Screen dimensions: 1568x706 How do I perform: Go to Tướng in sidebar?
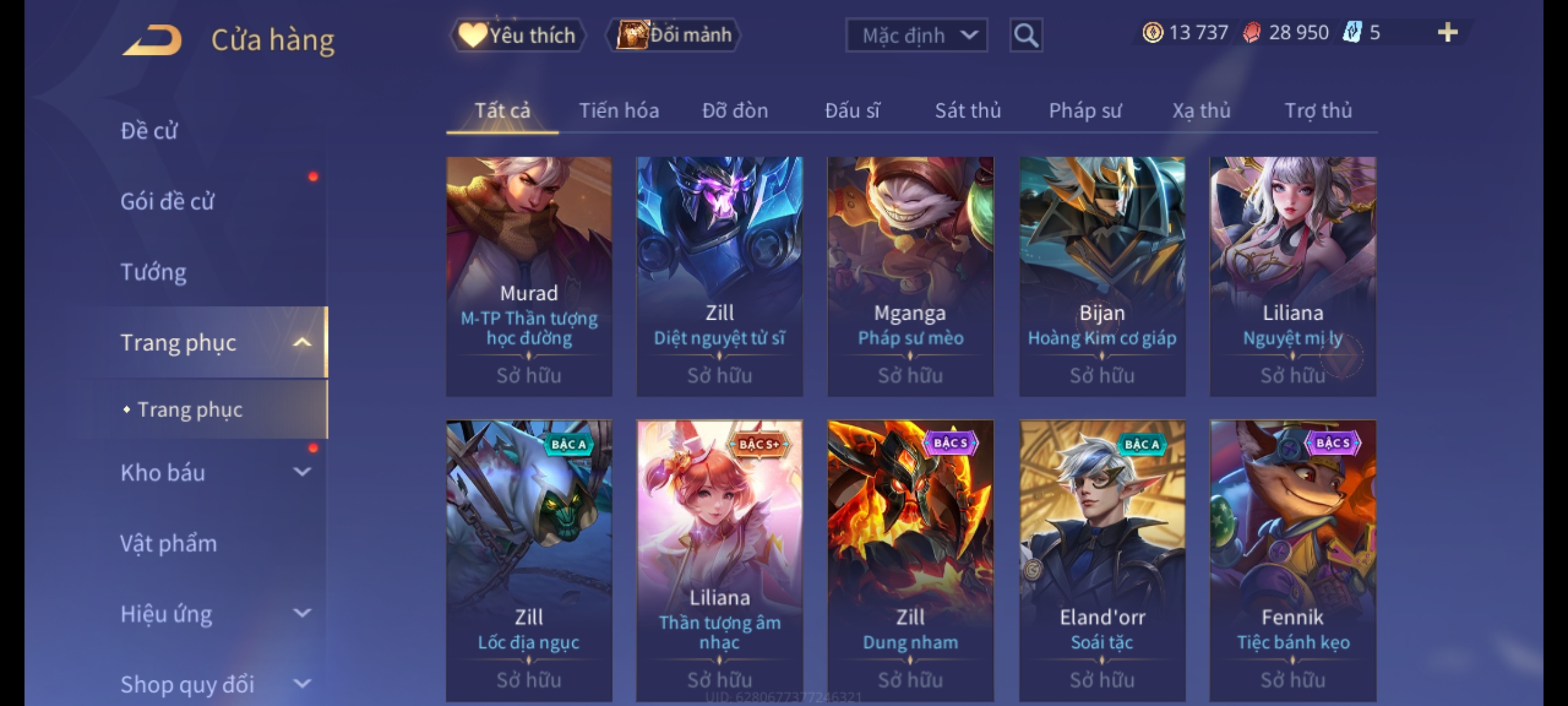click(154, 271)
